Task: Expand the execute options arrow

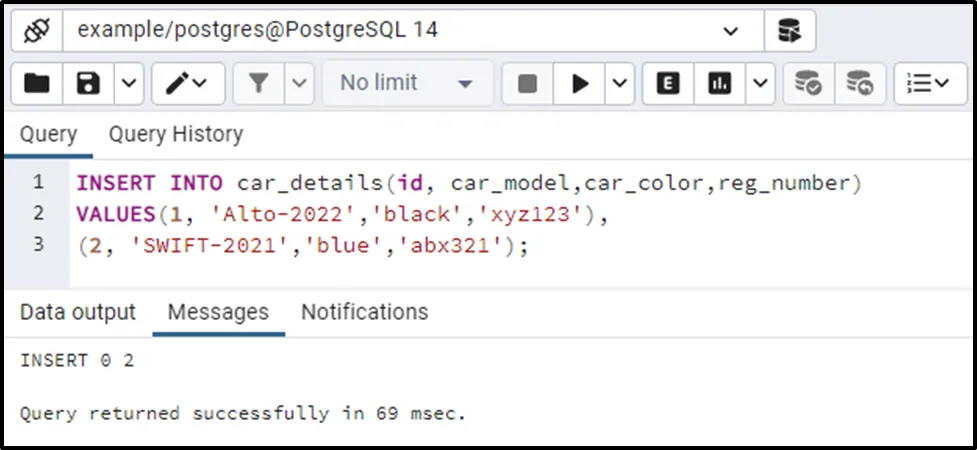Action: [x=619, y=83]
